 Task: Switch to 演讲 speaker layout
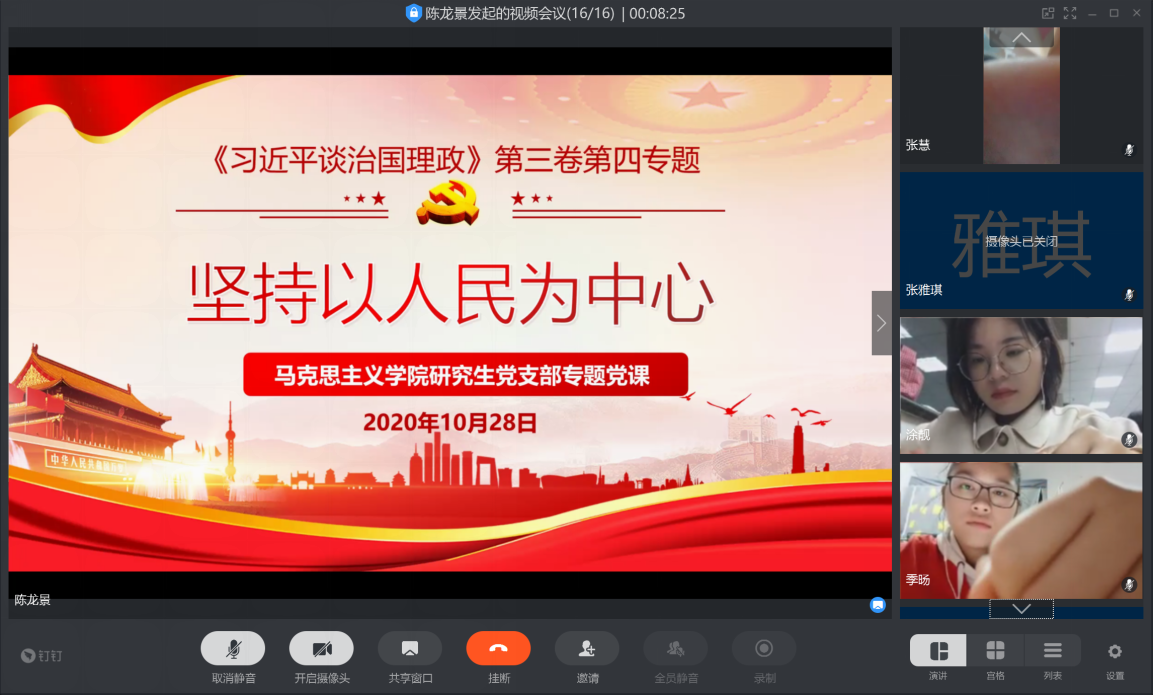click(938, 651)
